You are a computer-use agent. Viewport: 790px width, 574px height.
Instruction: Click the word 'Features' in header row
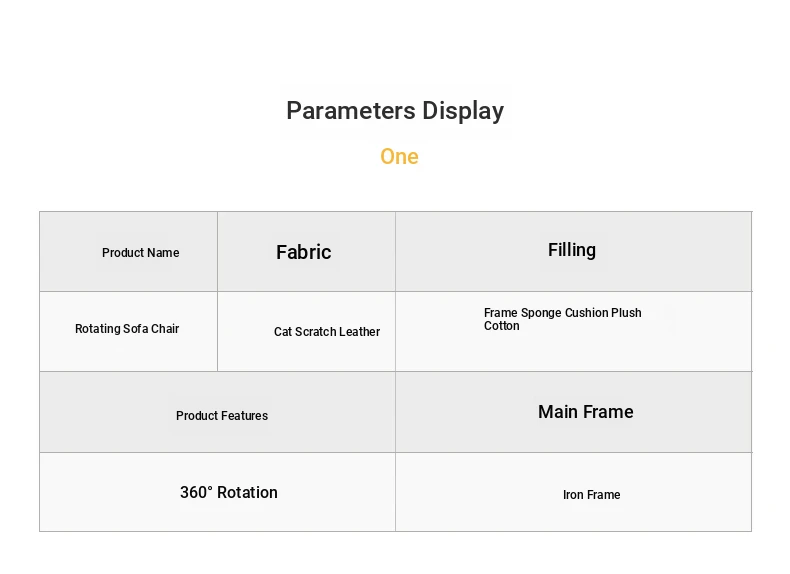coord(244,416)
